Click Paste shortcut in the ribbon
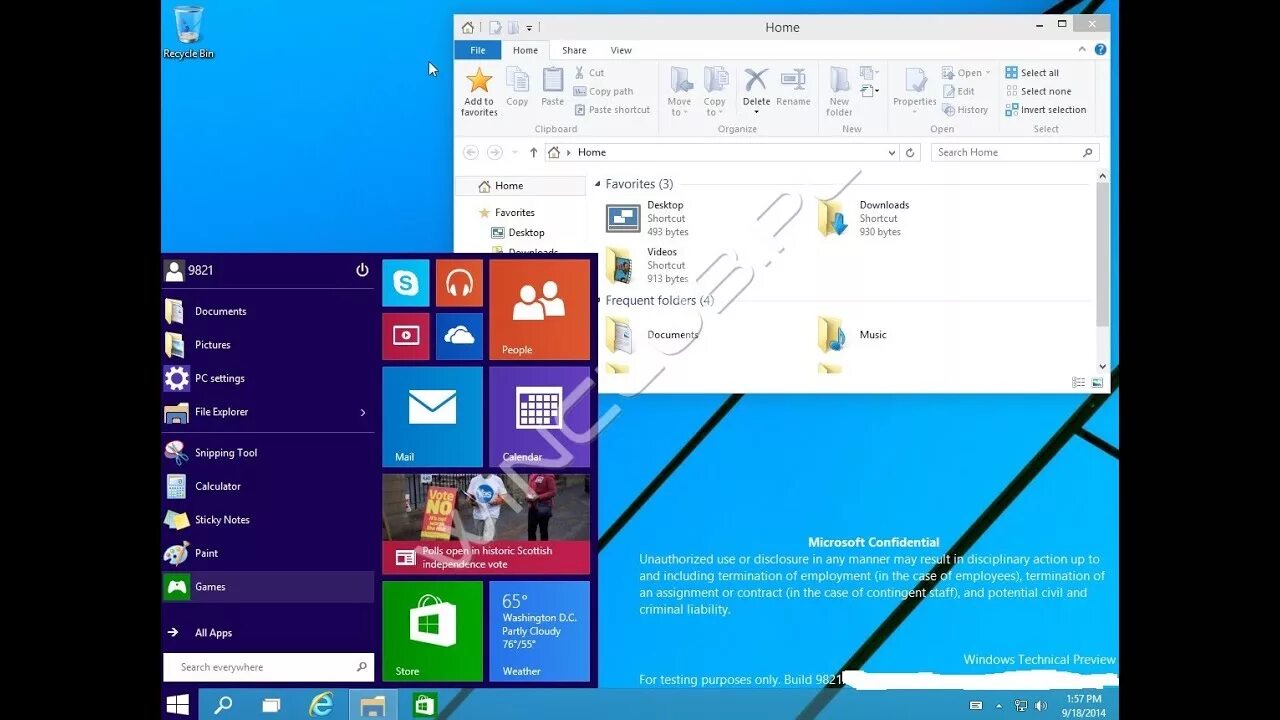1280x720 pixels. [612, 110]
